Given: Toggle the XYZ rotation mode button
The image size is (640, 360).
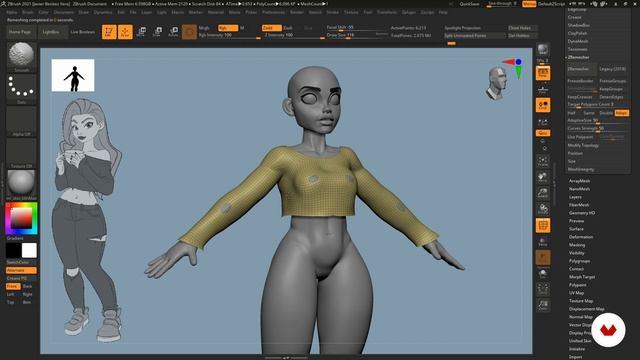Looking at the screenshot, I should coord(543,133).
